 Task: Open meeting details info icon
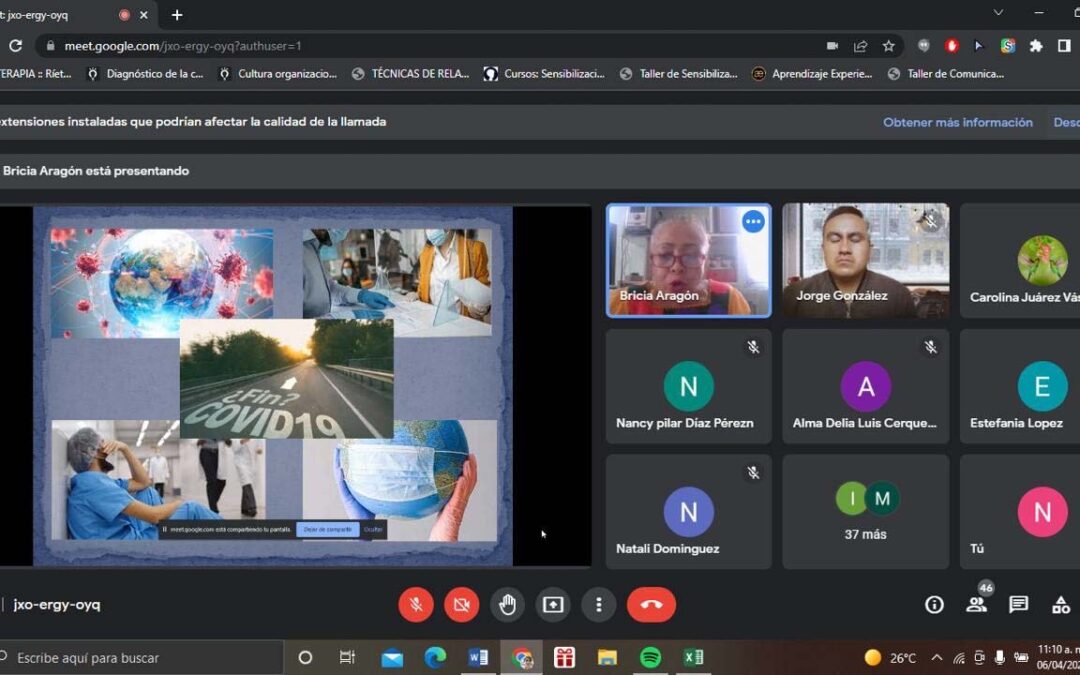click(934, 604)
